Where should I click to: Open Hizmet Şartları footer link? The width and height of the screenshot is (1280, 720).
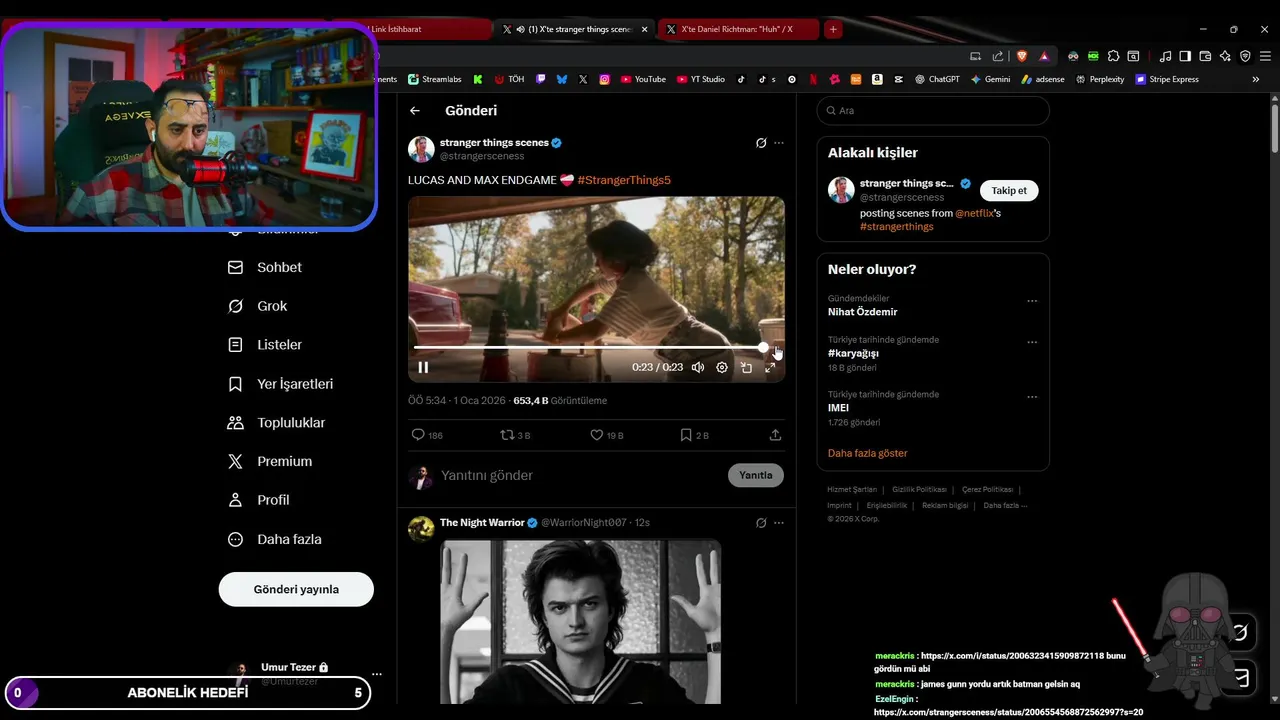click(x=852, y=490)
